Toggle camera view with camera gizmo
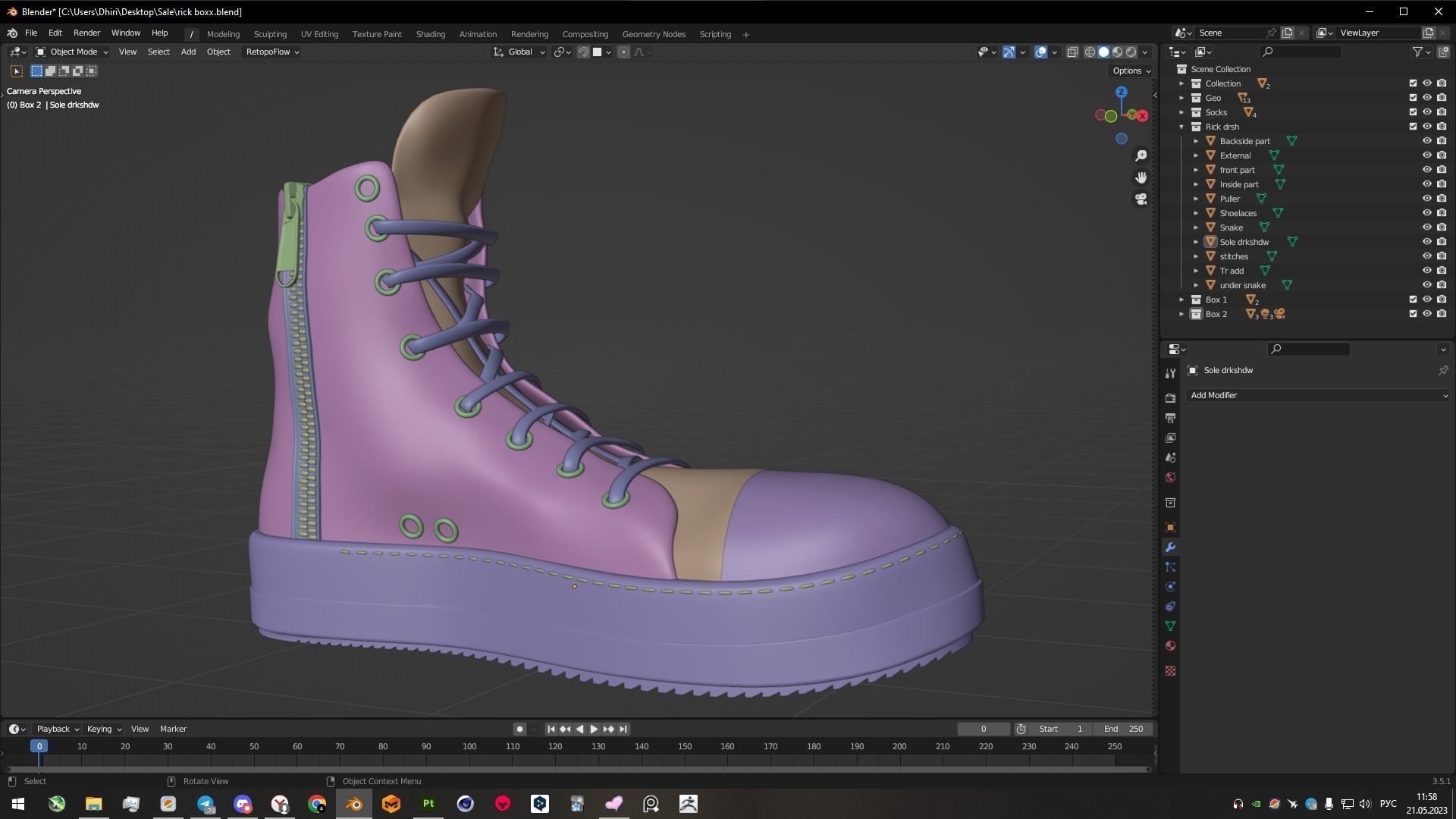Image resolution: width=1456 pixels, height=819 pixels. coord(1141,199)
